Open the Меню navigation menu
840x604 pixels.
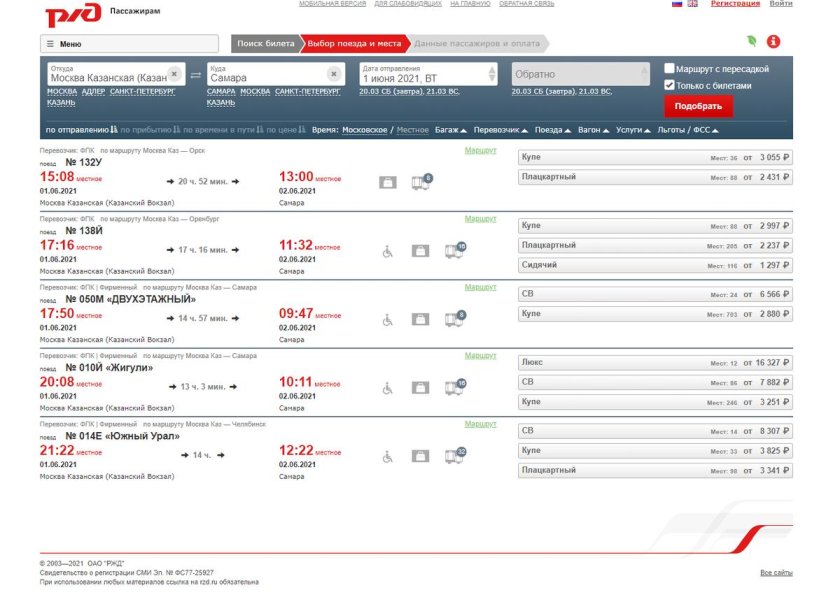[x=129, y=44]
